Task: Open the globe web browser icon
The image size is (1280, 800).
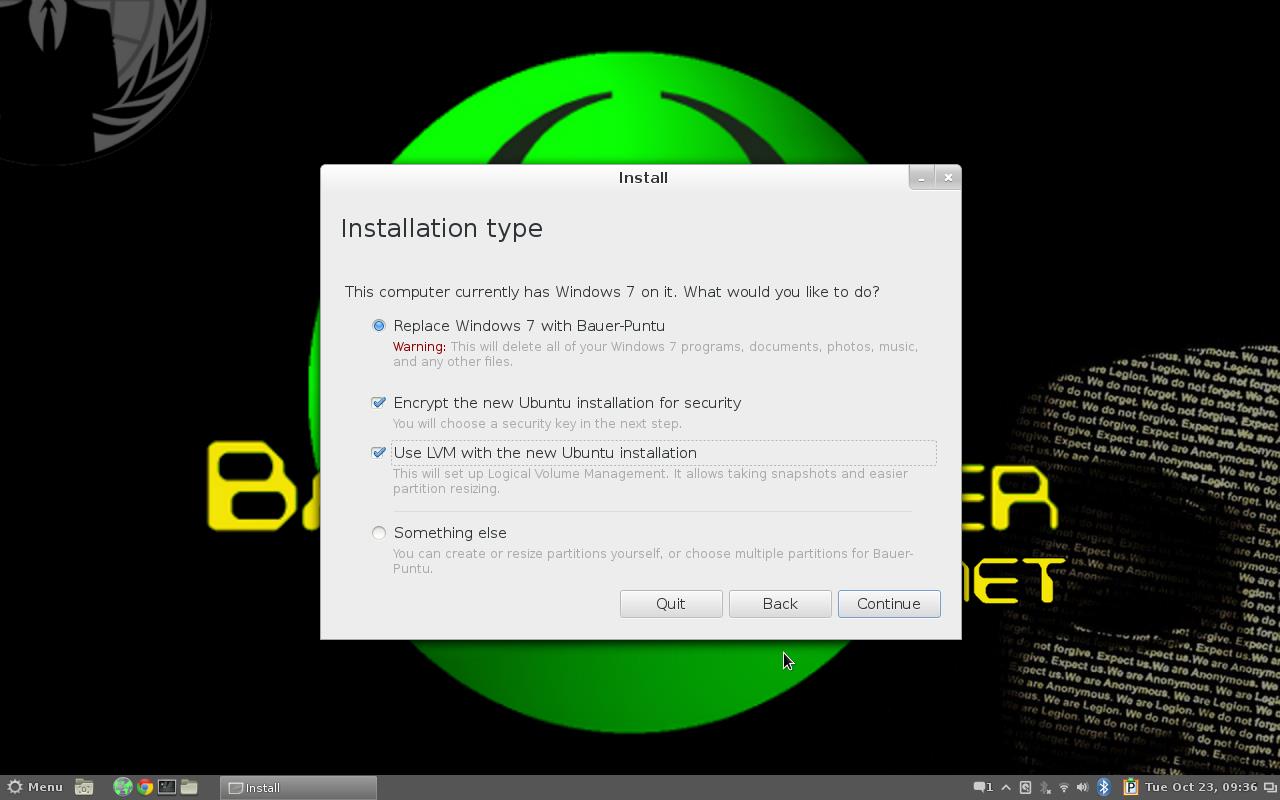Action: point(122,787)
